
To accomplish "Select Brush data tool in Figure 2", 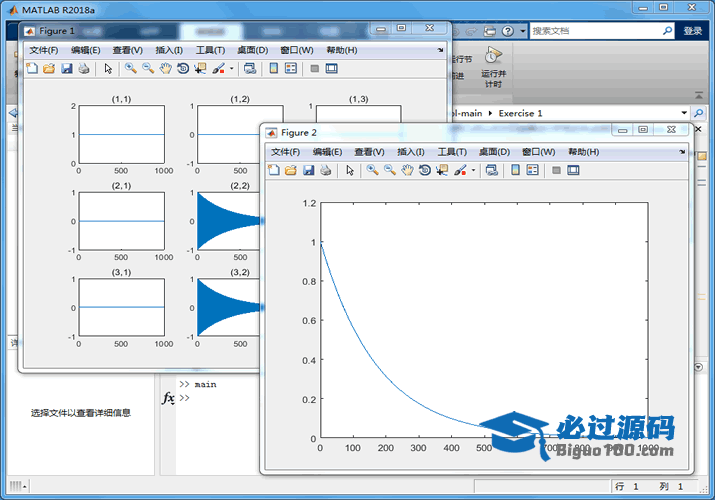I will coord(460,170).
